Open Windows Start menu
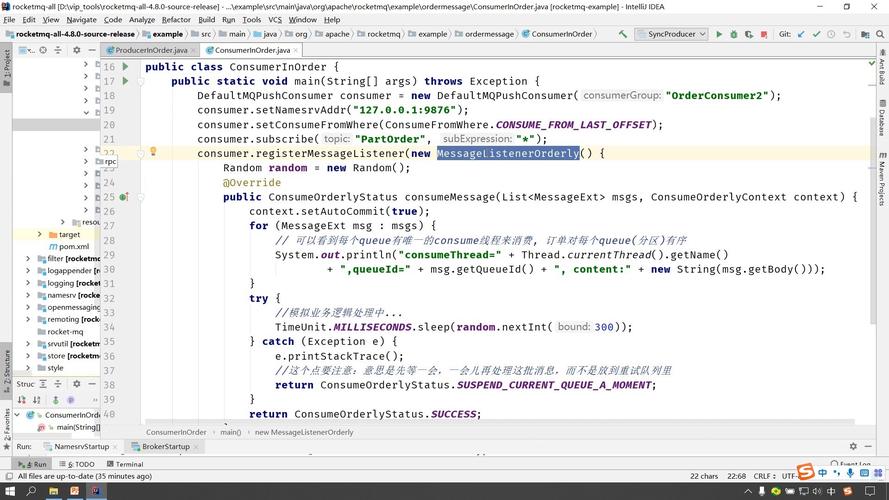The width and height of the screenshot is (889, 500). (10, 491)
